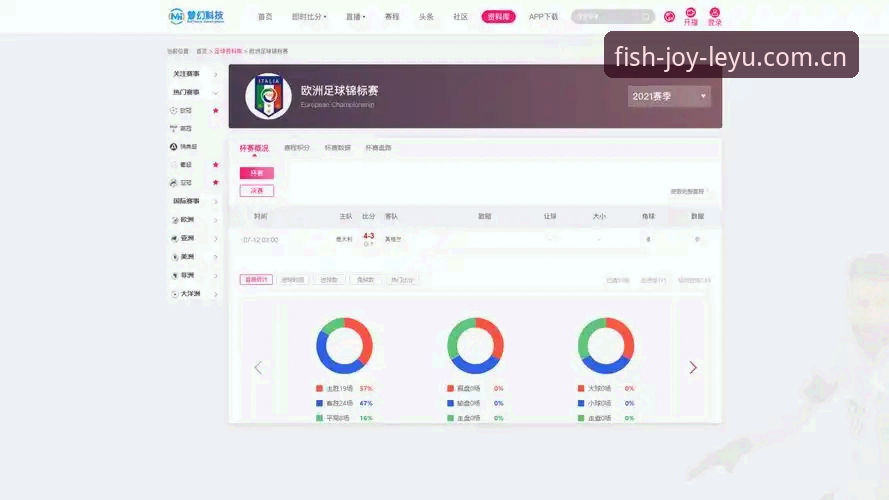Open the second league under 热门赛事
The width and height of the screenshot is (889, 500).
pos(186,129)
